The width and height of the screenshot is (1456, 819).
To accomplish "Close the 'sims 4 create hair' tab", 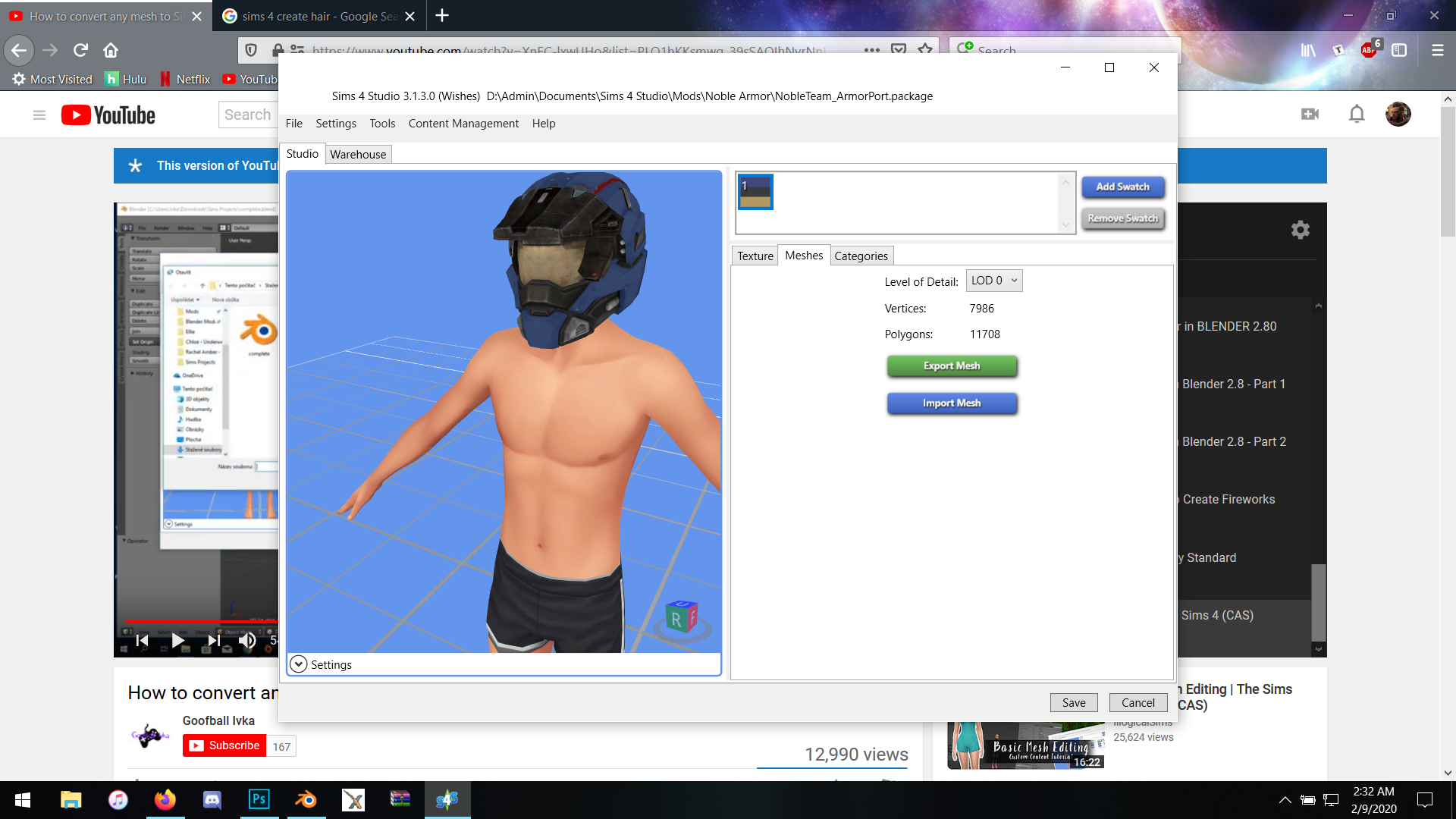I will 409,16.
